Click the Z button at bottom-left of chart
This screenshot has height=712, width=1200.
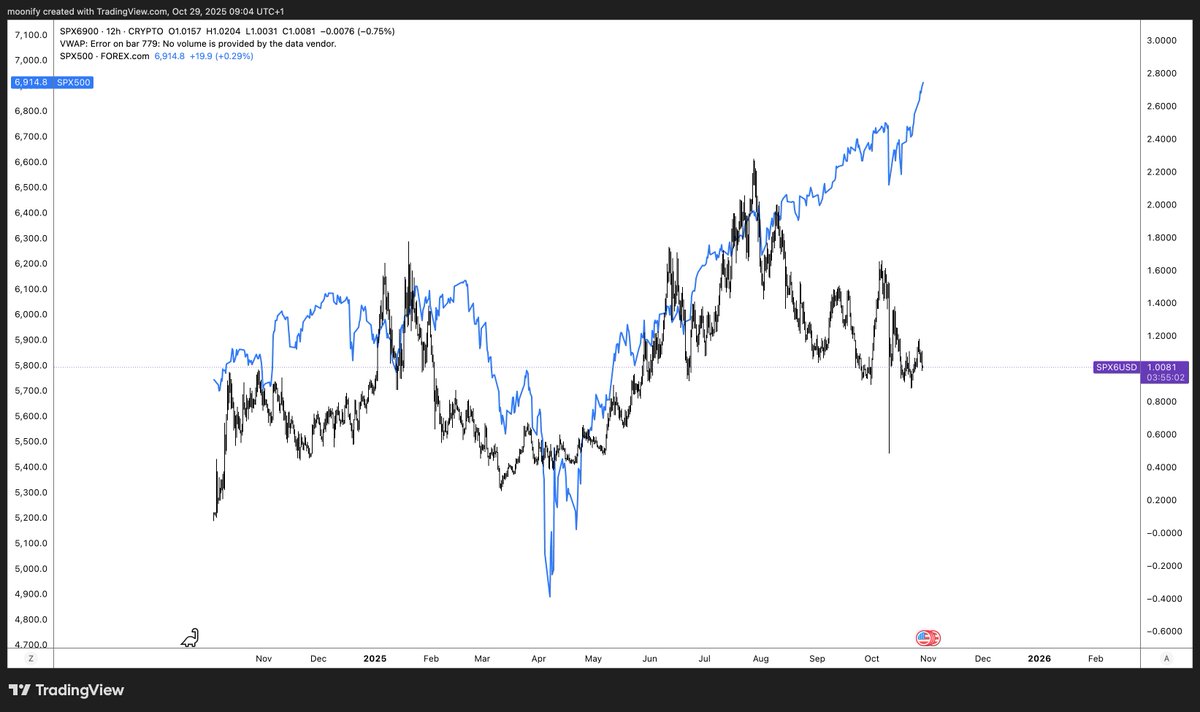coord(31,659)
